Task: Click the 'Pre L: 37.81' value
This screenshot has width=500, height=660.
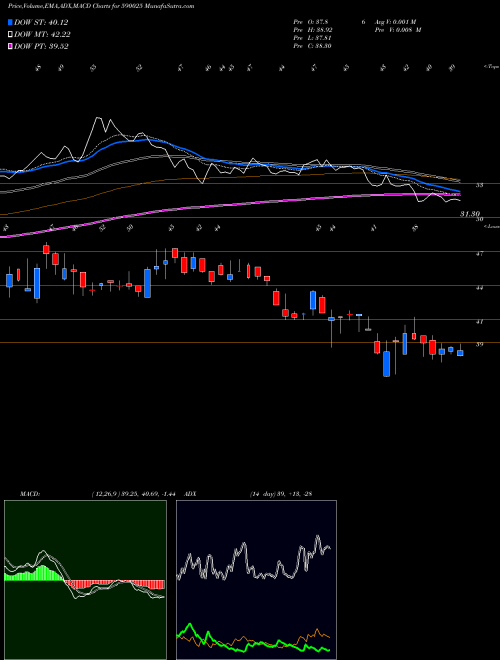Action: (313, 38)
